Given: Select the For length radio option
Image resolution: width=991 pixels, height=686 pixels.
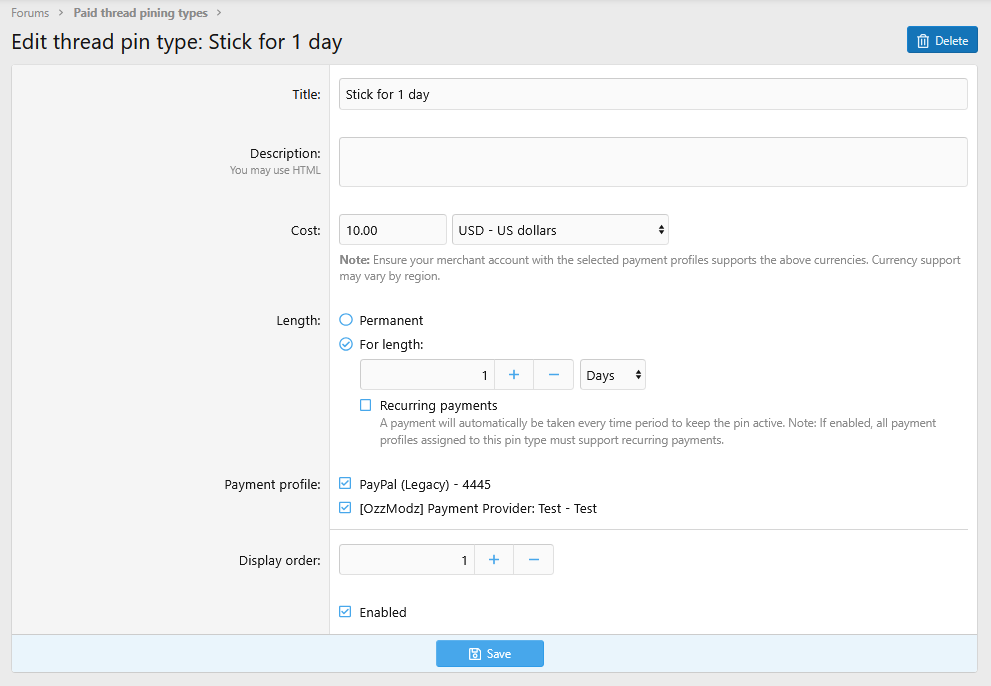Looking at the screenshot, I should (x=346, y=344).
